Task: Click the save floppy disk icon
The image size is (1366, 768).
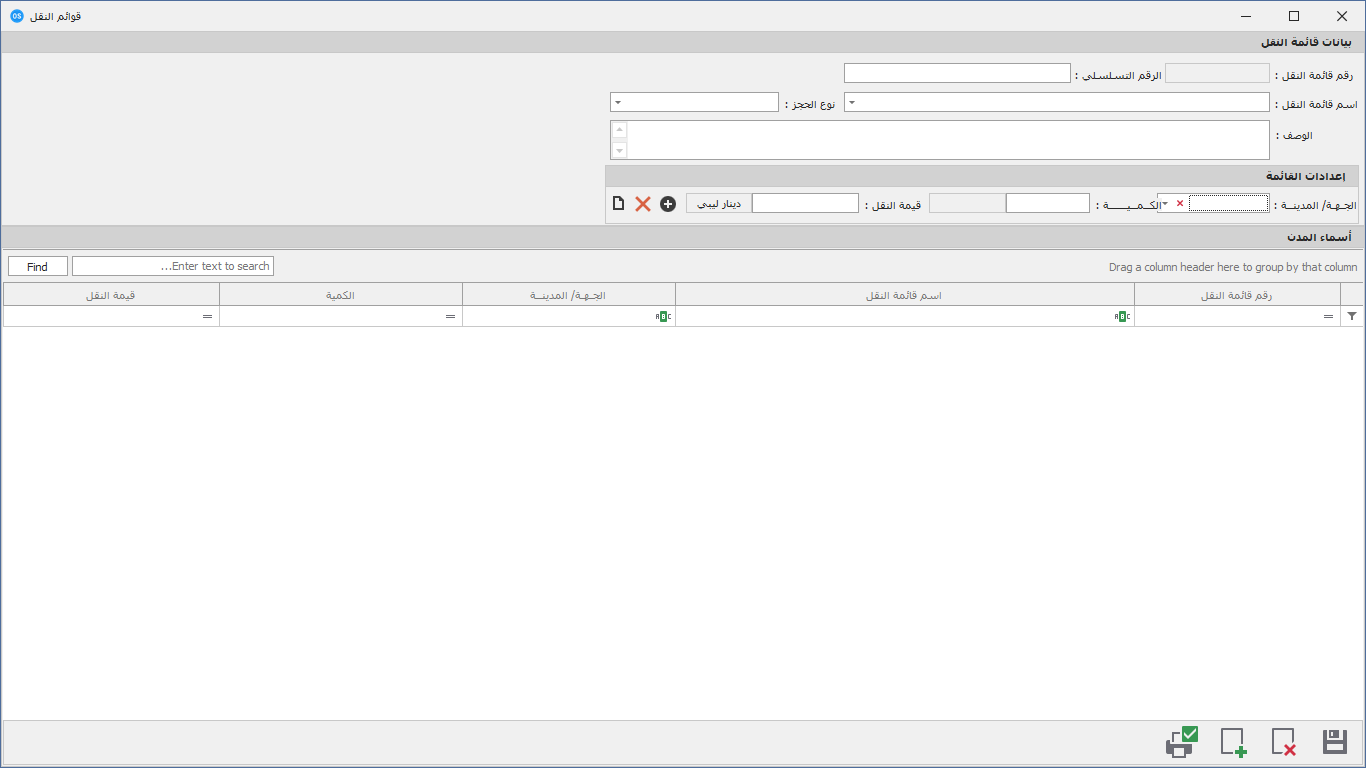Action: click(x=1335, y=742)
